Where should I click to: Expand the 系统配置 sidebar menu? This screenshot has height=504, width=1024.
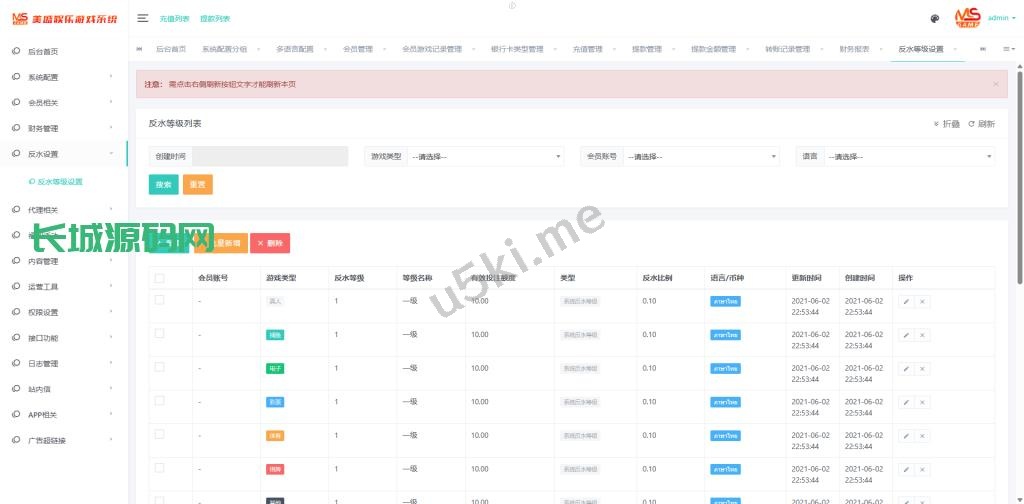coord(64,77)
